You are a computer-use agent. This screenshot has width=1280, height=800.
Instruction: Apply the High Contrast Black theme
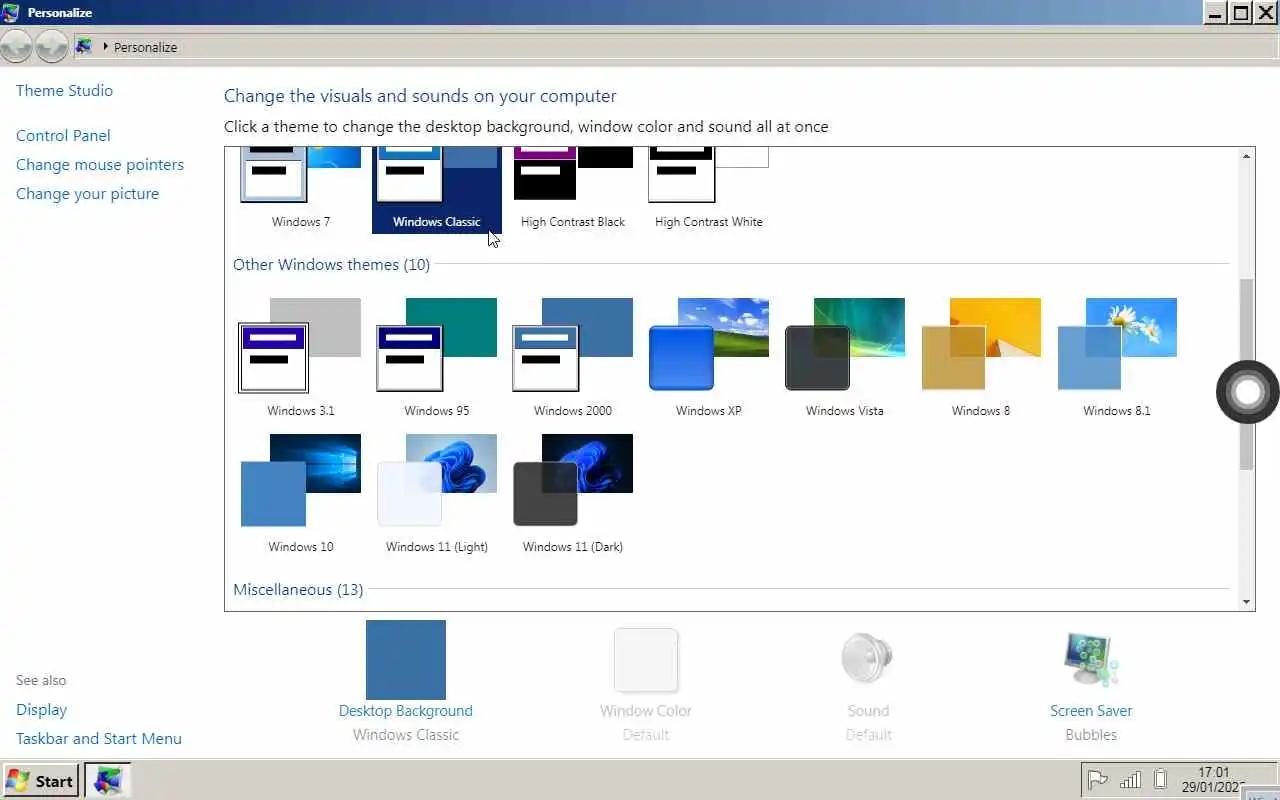tap(573, 189)
